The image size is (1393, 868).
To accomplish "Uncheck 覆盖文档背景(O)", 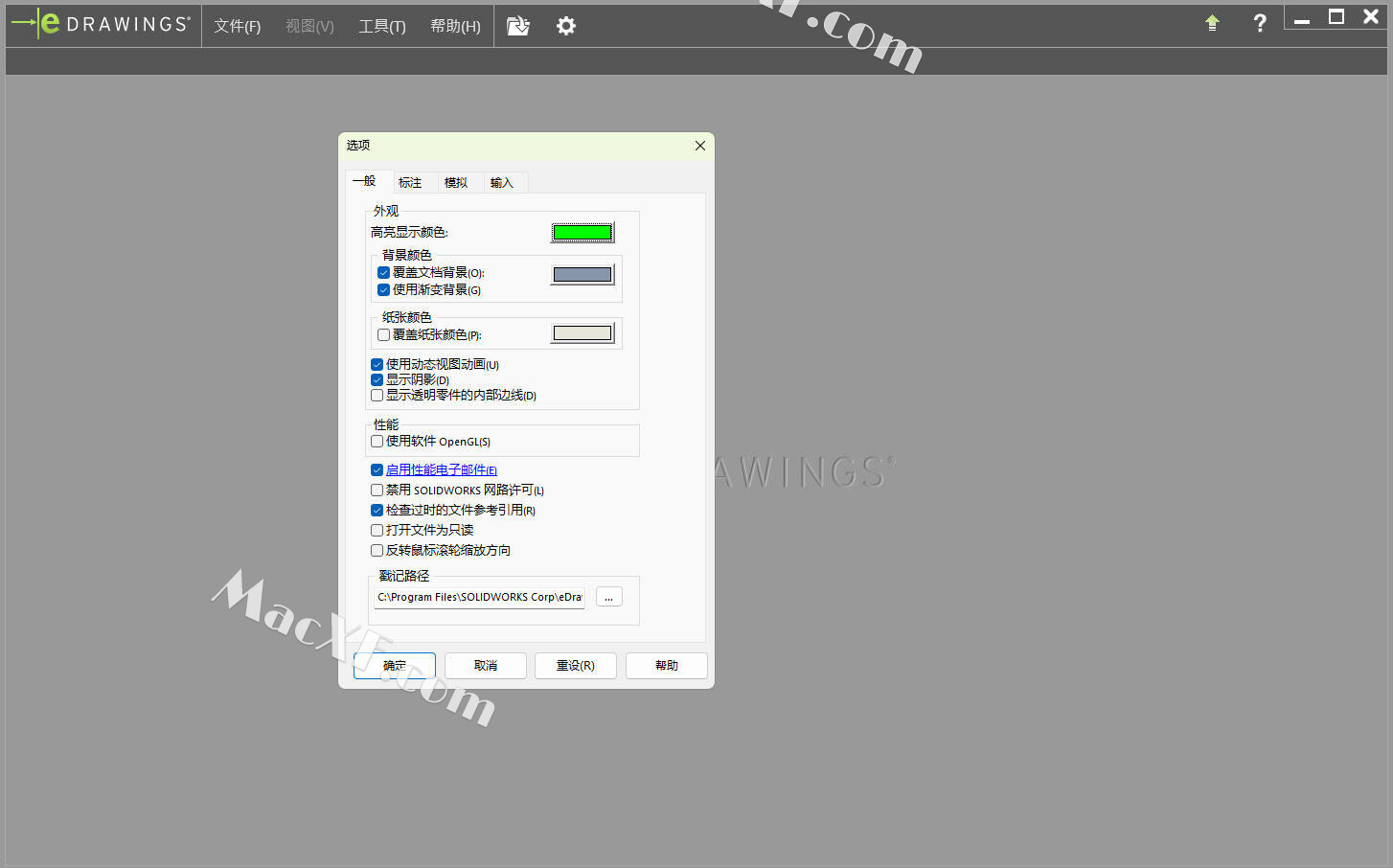I will 383,273.
